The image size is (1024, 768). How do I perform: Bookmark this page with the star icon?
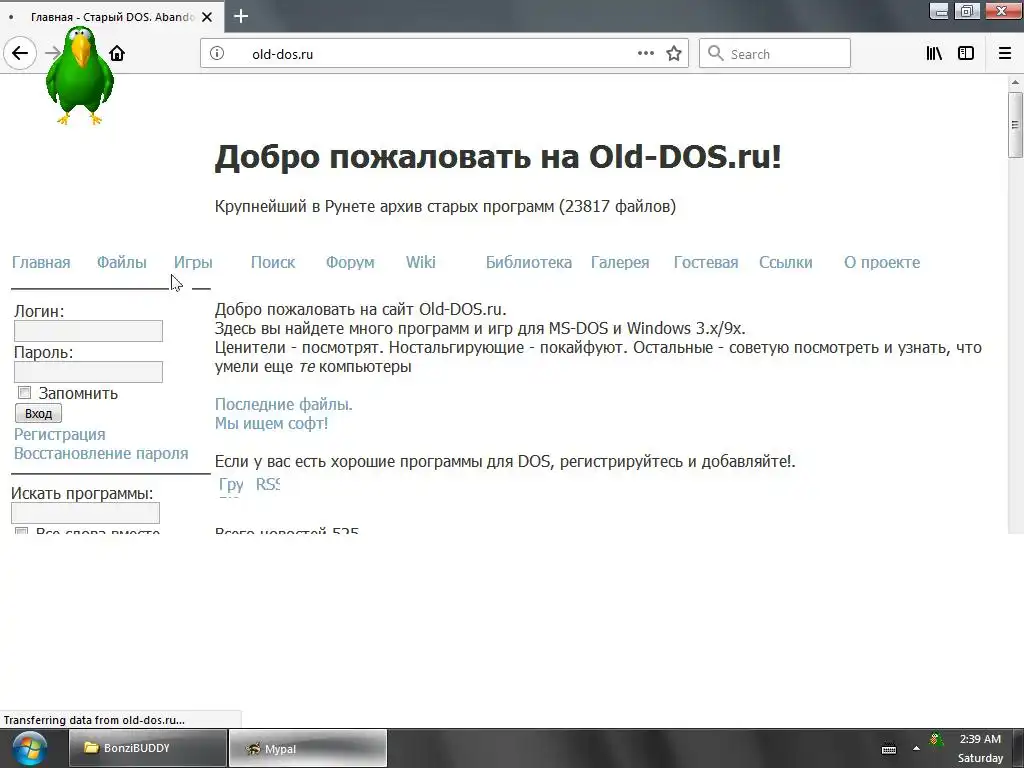point(674,54)
